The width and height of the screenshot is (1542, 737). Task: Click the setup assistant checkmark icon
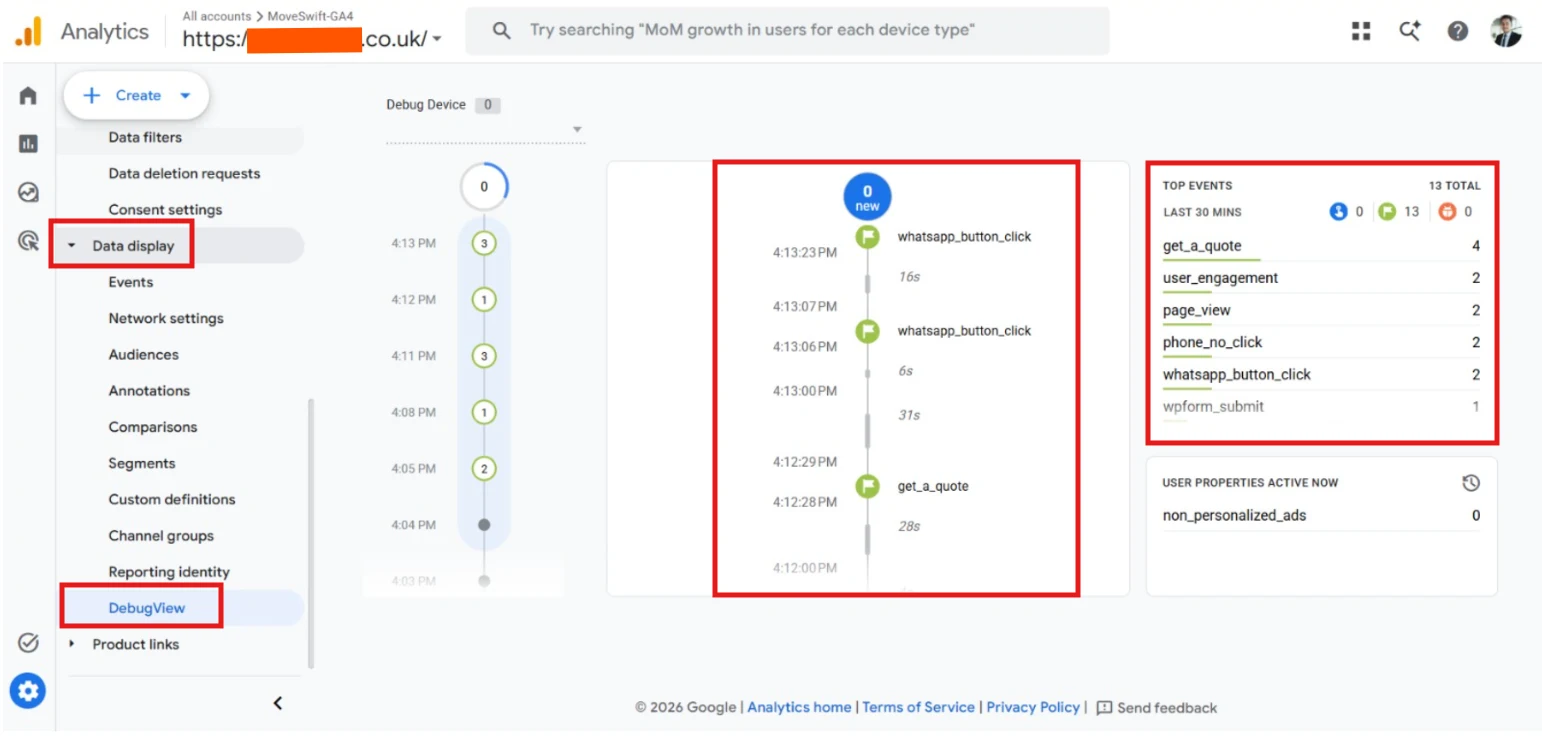28,643
